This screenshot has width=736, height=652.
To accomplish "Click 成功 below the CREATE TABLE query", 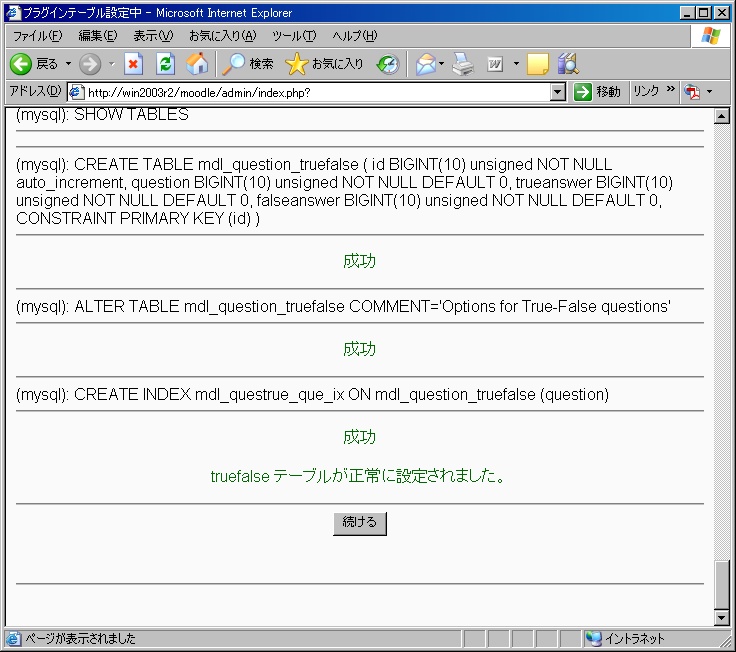I will point(360,261).
